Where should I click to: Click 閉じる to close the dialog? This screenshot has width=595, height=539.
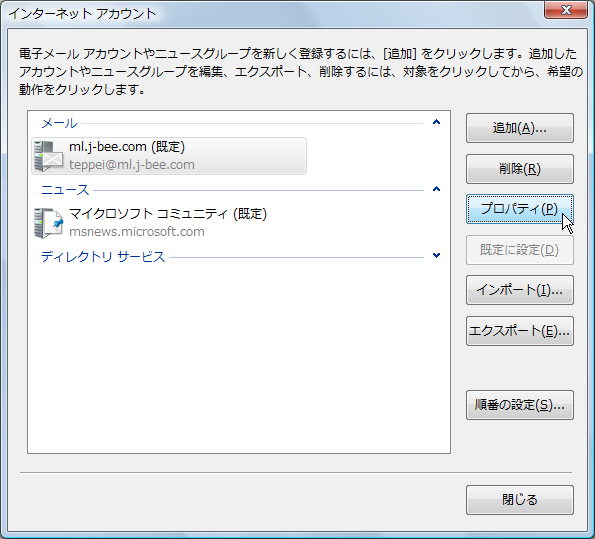(519, 500)
